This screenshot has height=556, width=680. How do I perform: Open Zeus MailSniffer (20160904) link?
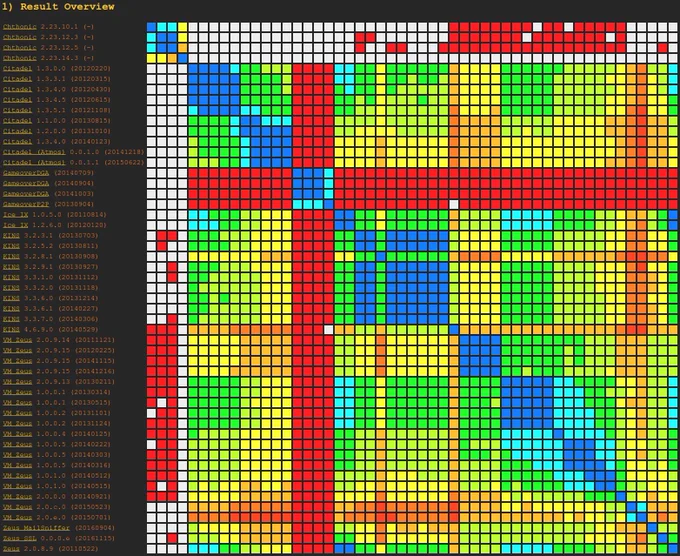(36, 528)
